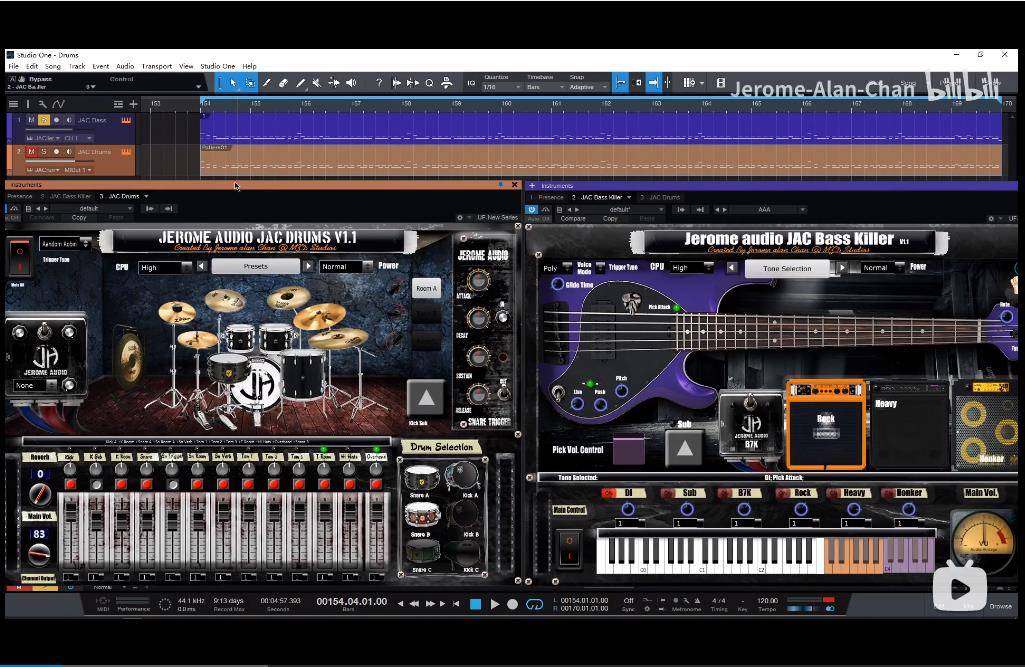The image size is (1025, 667).
Task: Select the Mute tool
Action: 317,83
